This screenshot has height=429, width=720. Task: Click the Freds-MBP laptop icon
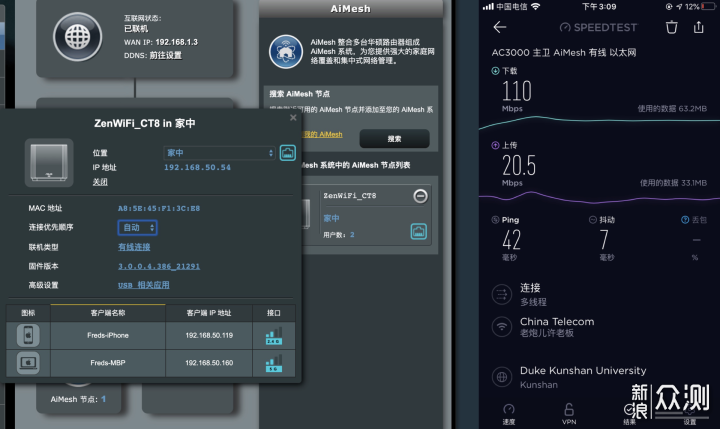coord(28,363)
